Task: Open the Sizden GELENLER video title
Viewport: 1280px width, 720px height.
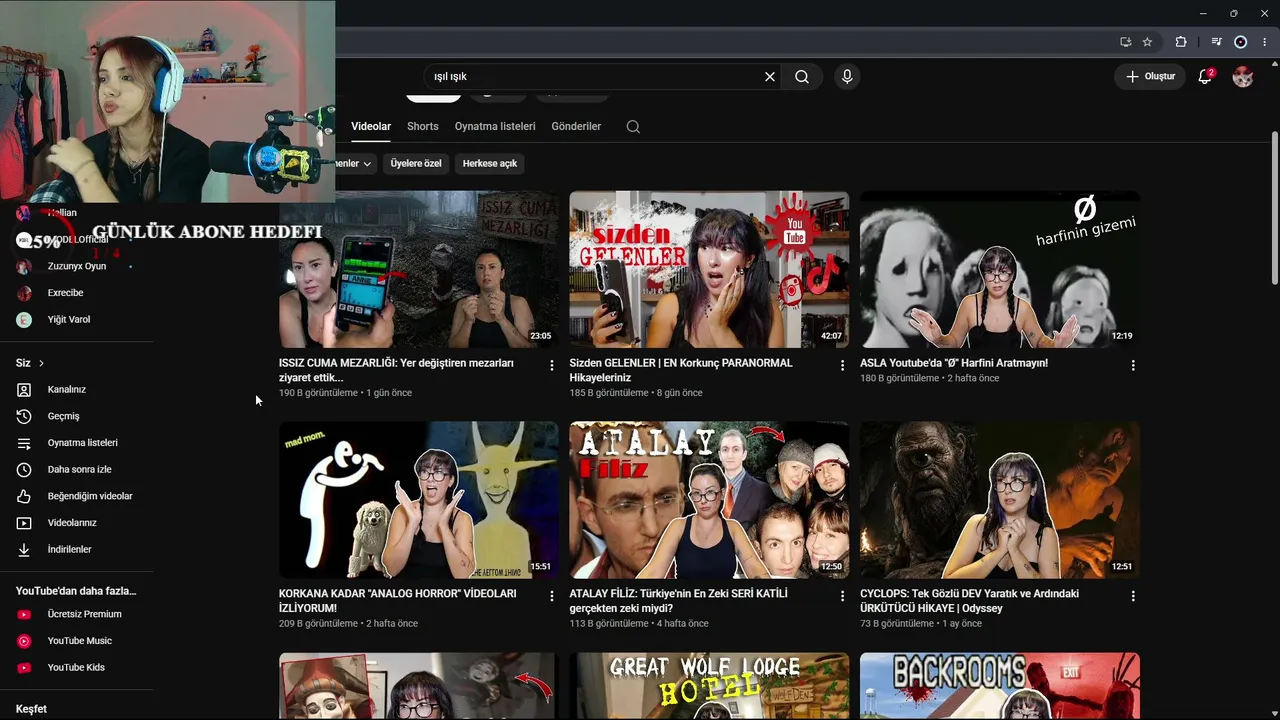Action: (x=681, y=370)
